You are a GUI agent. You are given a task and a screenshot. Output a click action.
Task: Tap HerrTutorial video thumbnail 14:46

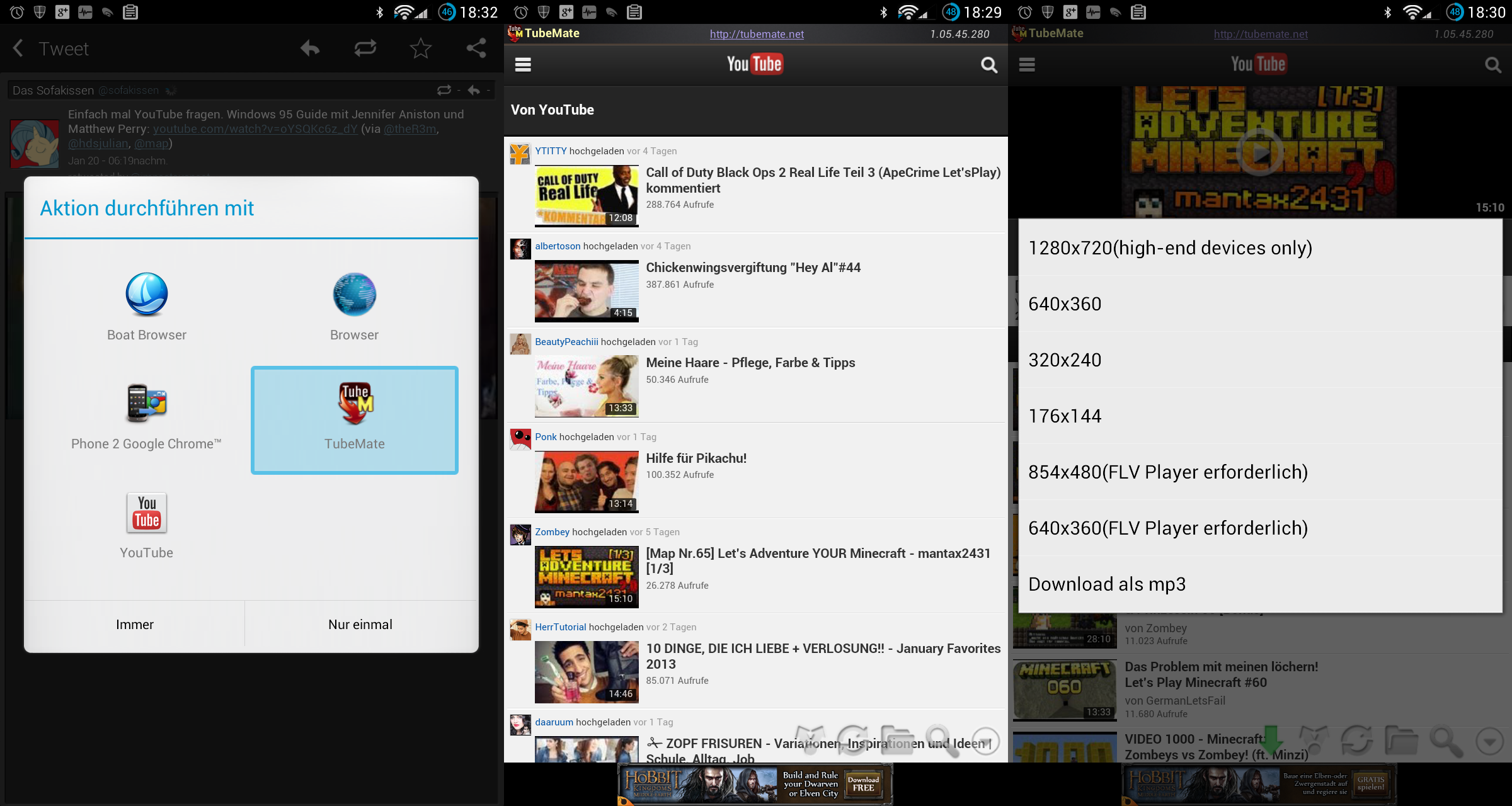tap(587, 672)
